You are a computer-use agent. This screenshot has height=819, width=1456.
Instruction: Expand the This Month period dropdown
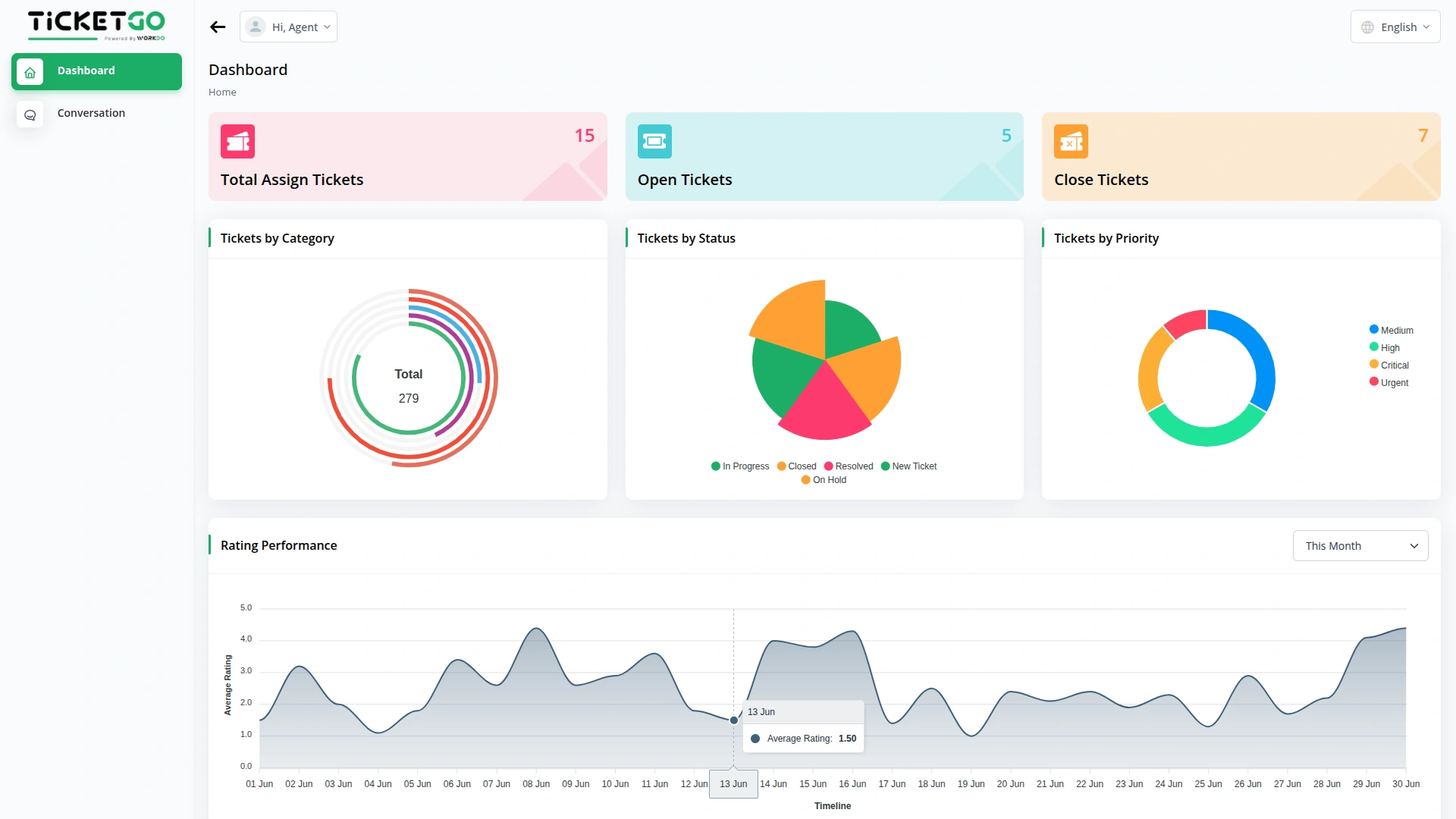[x=1360, y=546]
